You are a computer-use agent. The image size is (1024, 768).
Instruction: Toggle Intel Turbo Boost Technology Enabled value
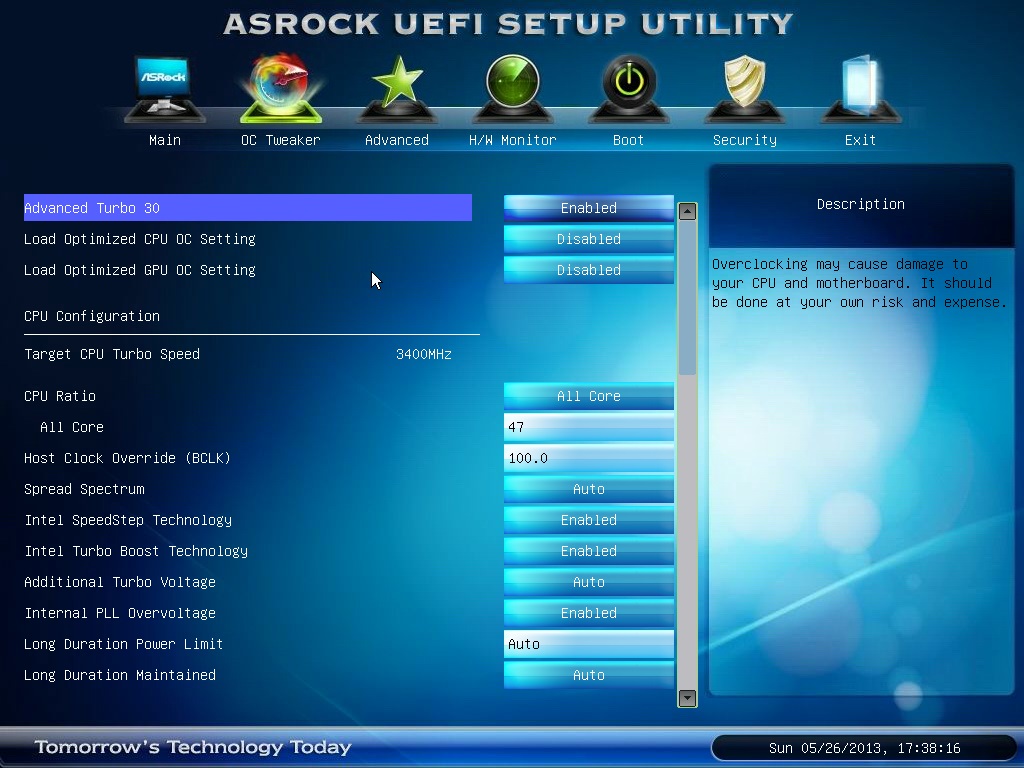pyautogui.click(x=588, y=551)
